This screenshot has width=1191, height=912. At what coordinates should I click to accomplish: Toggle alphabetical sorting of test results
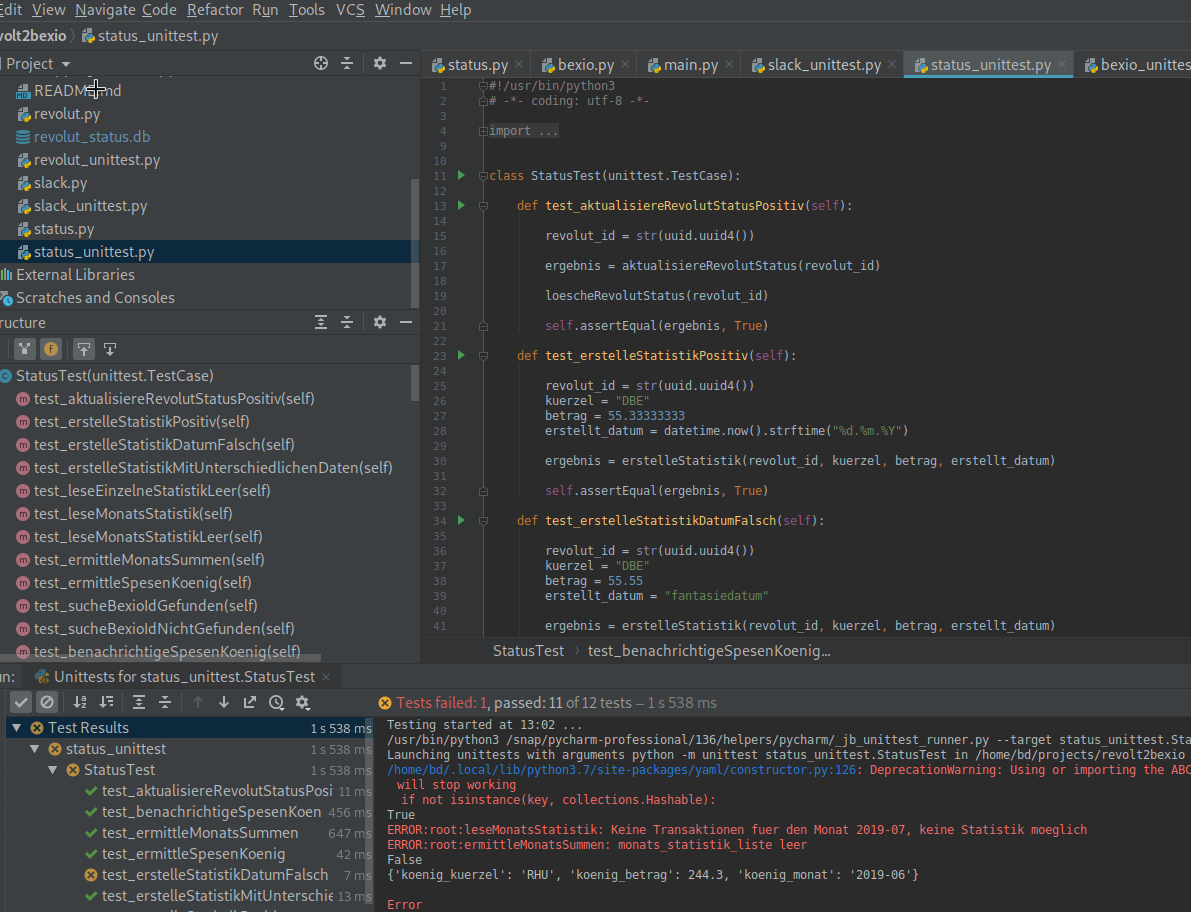80,702
